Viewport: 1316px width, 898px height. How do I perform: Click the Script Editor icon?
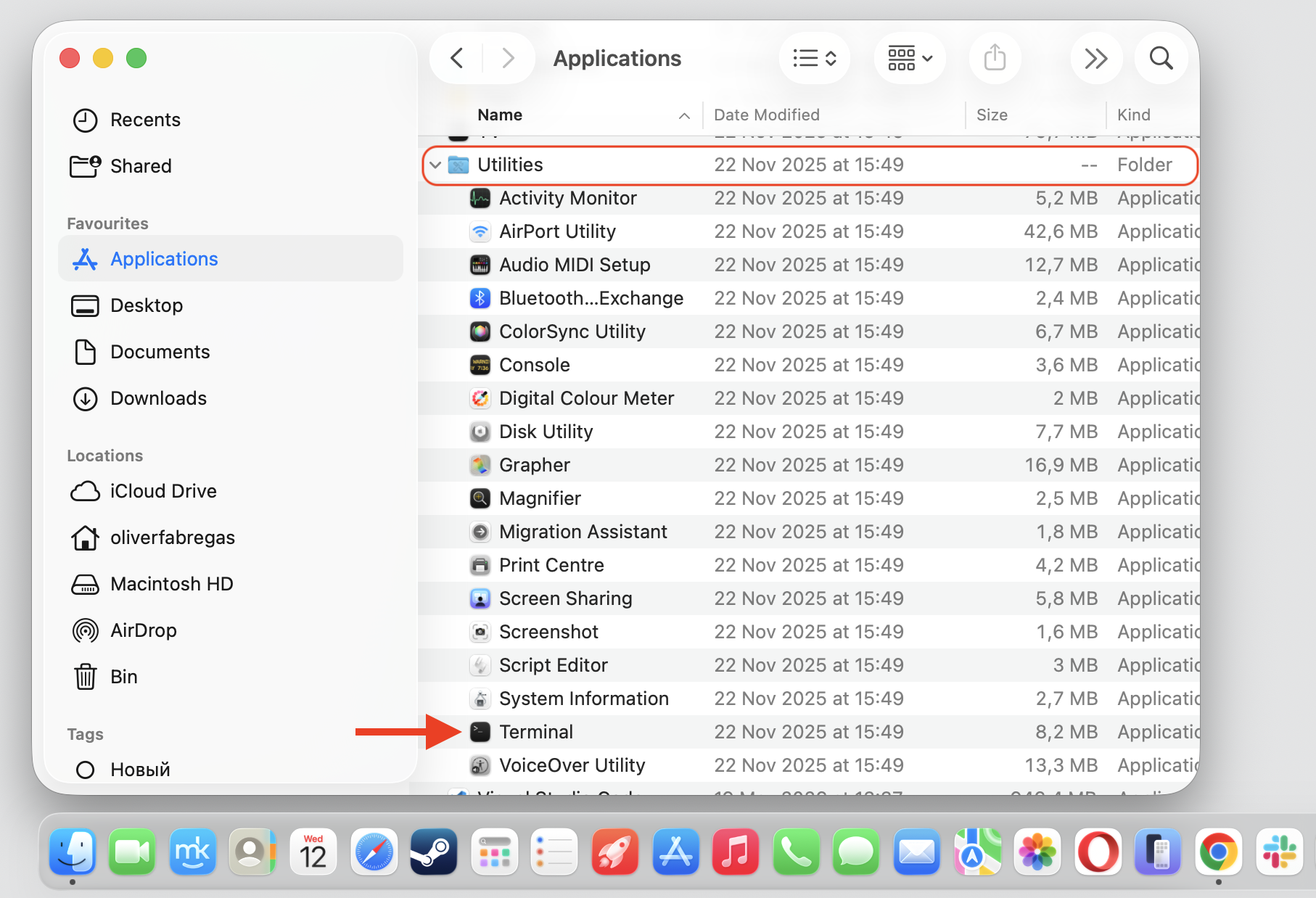pos(480,665)
